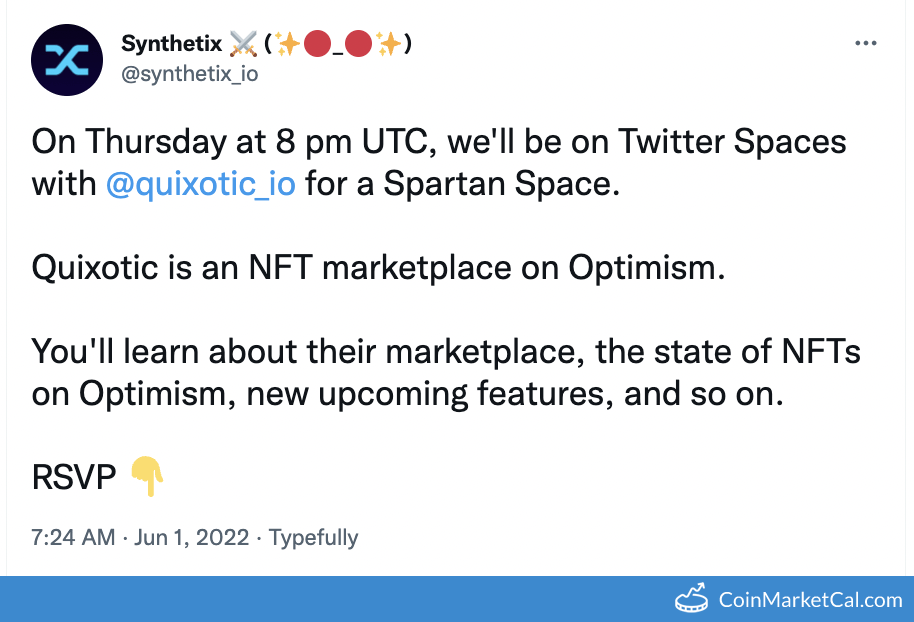Click the left red circle emoji
Image resolution: width=914 pixels, height=622 pixels.
(317, 44)
